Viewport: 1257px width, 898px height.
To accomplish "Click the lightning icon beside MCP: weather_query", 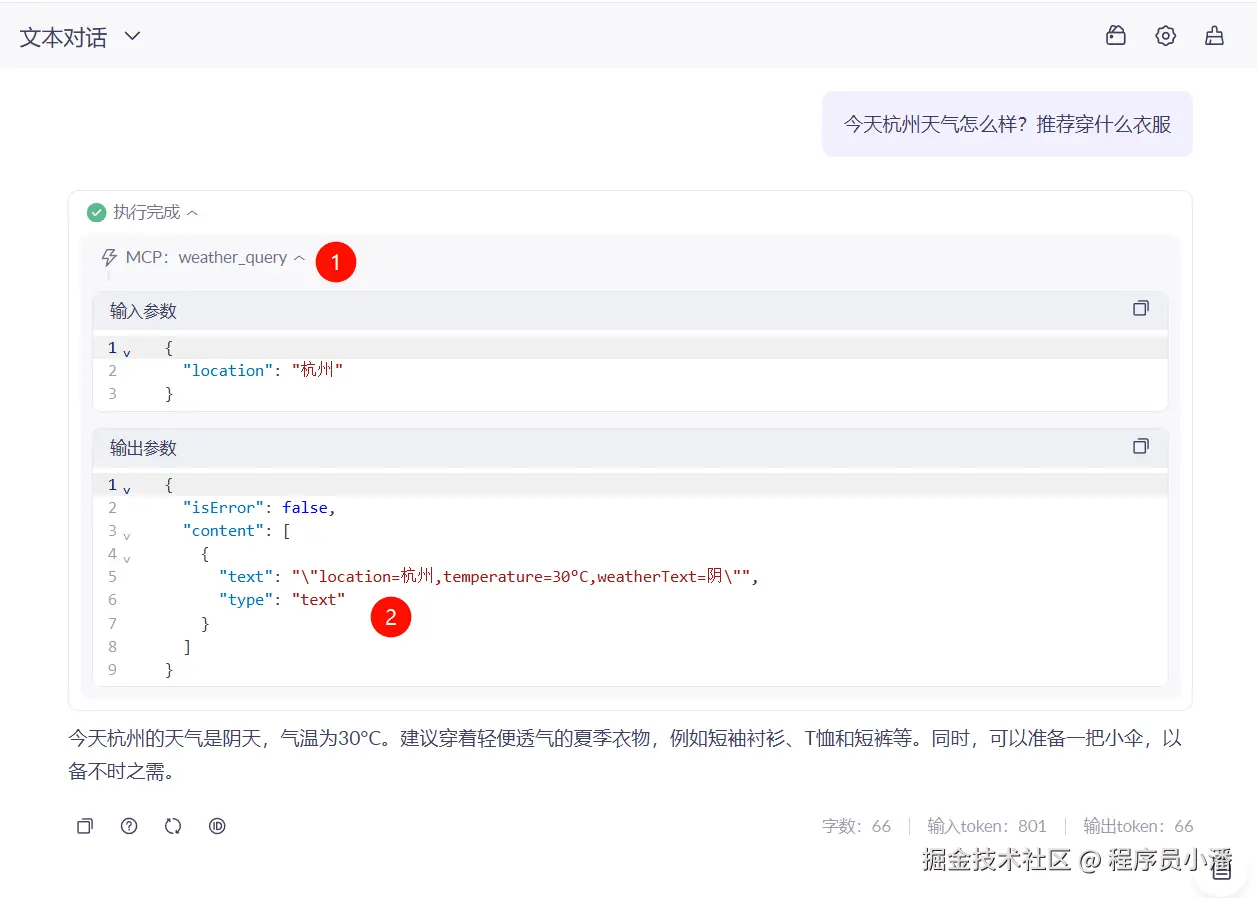I will [110, 258].
